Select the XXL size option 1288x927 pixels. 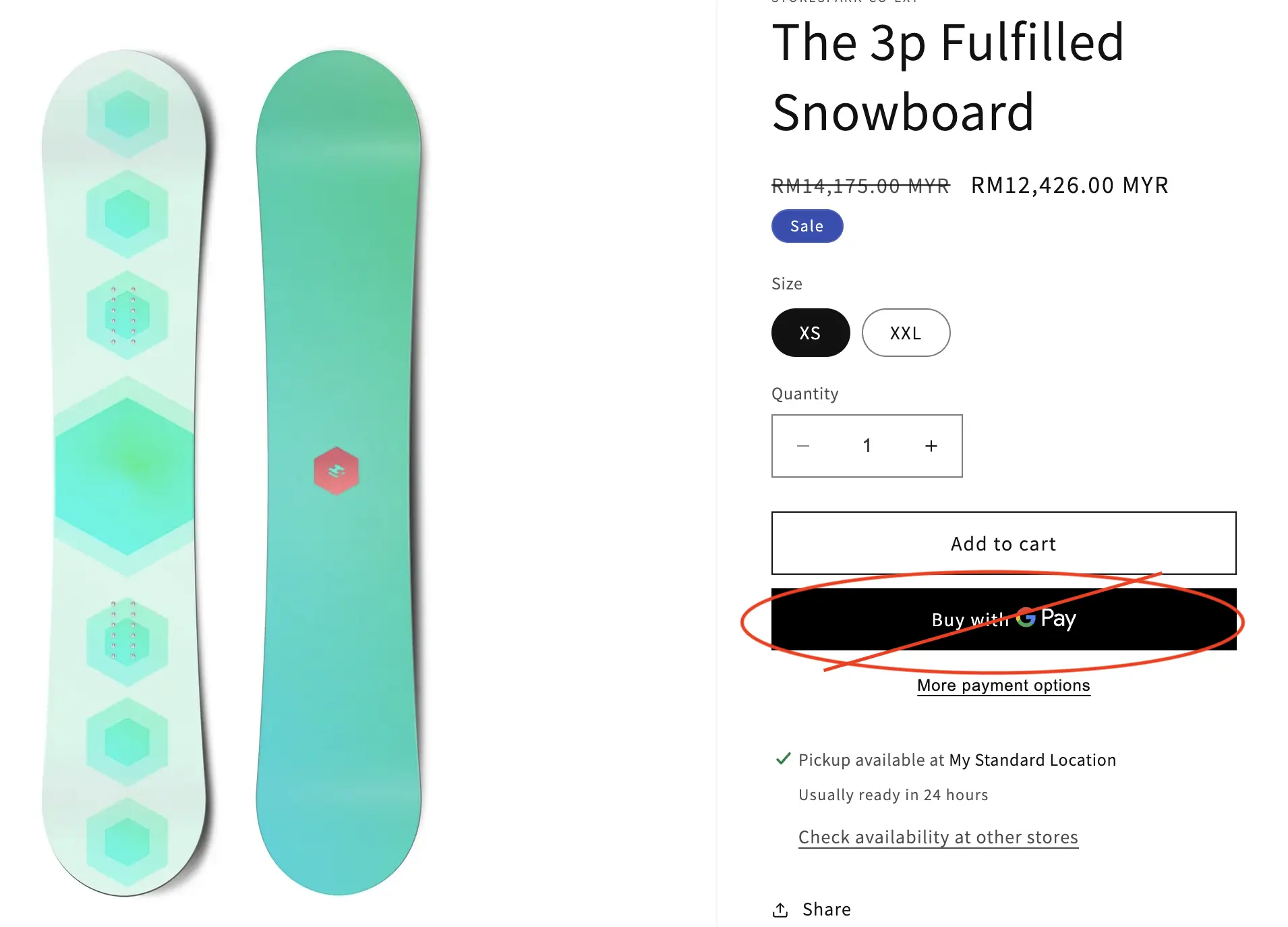coord(906,332)
